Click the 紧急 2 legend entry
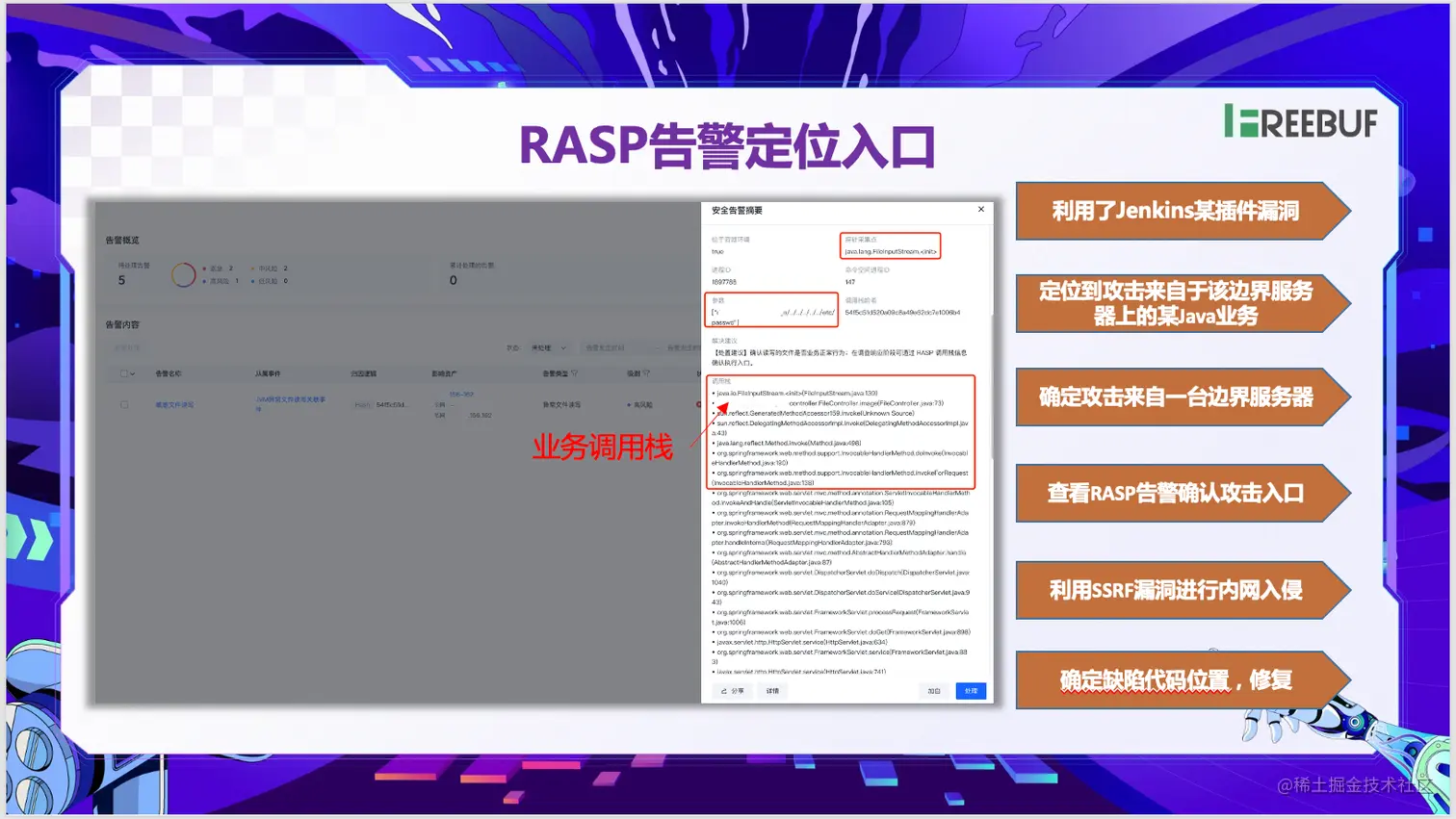 point(218,269)
